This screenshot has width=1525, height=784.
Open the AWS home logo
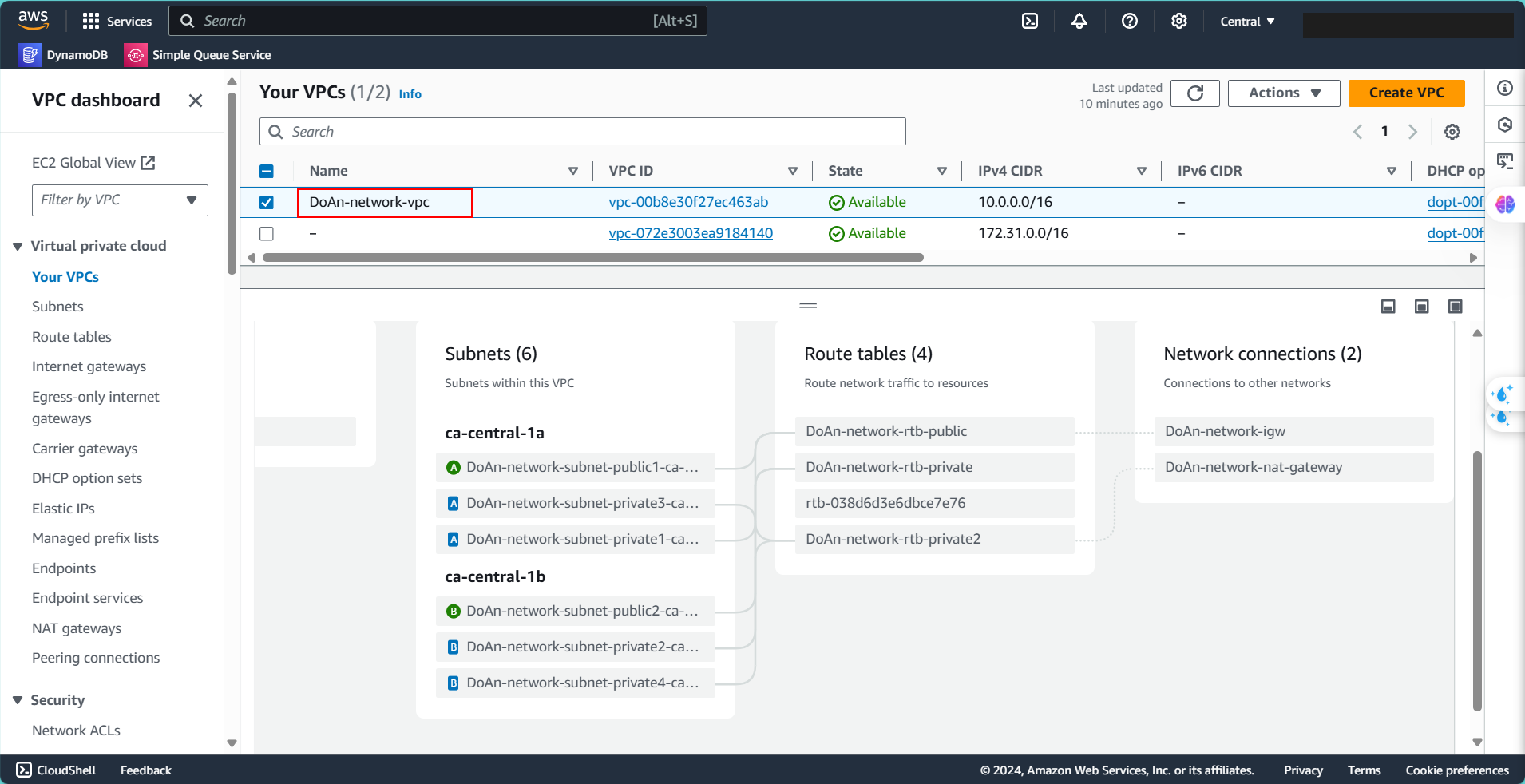pyautogui.click(x=33, y=20)
